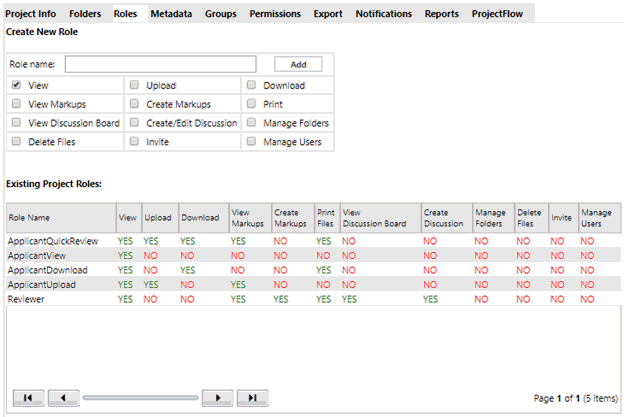Image resolution: width=624 pixels, height=417 pixels.
Task: Enable the Print permission checkbox
Action: click(251, 103)
